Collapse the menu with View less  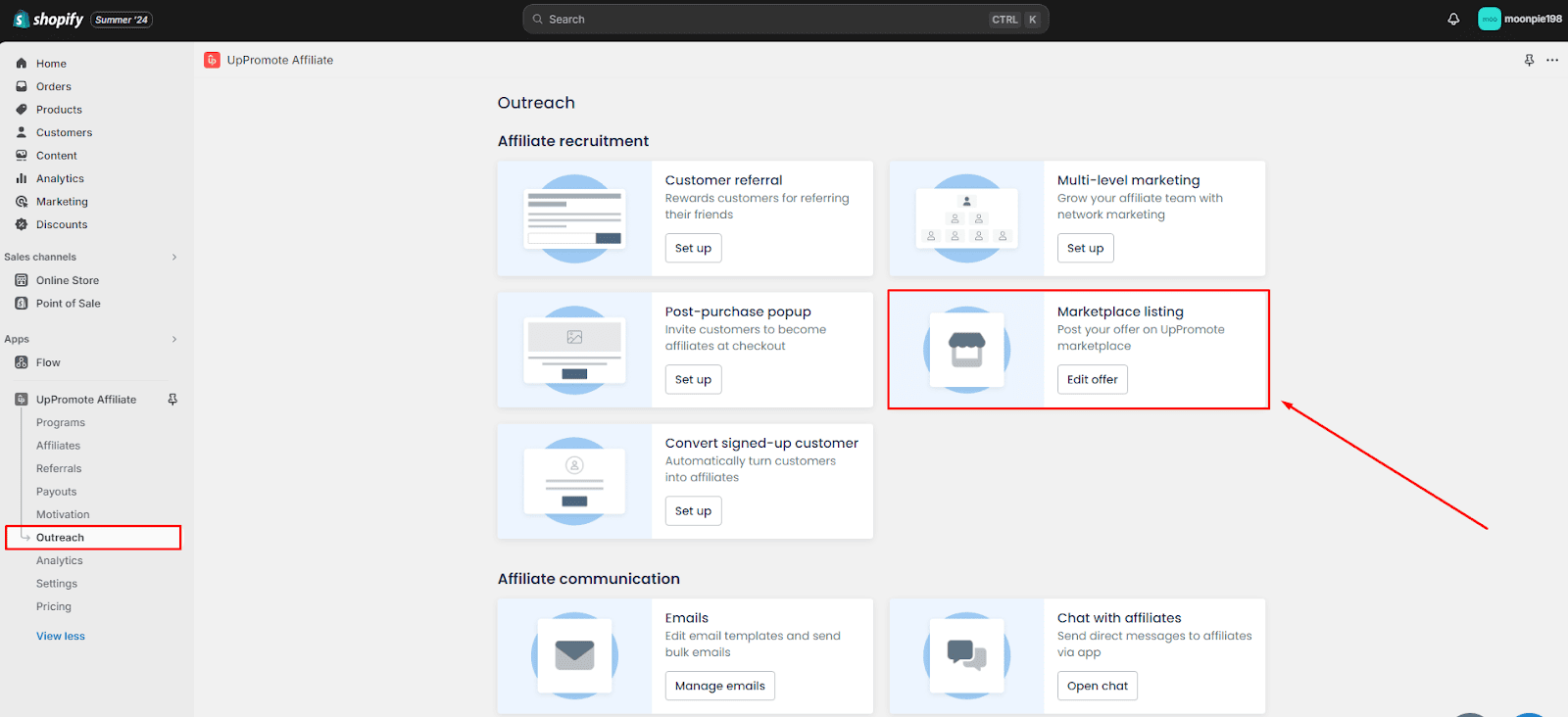61,637
